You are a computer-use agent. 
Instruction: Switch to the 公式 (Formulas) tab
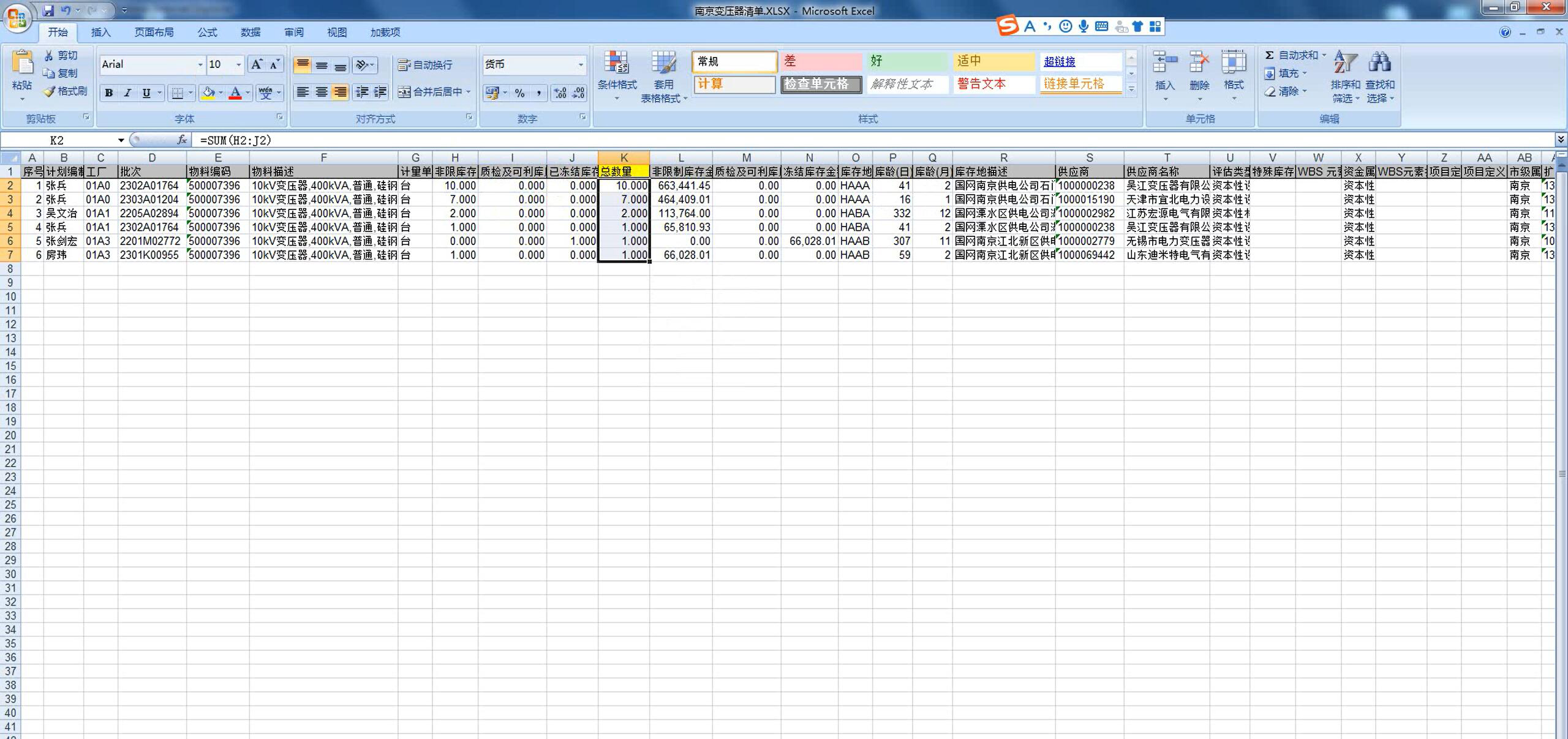(207, 32)
